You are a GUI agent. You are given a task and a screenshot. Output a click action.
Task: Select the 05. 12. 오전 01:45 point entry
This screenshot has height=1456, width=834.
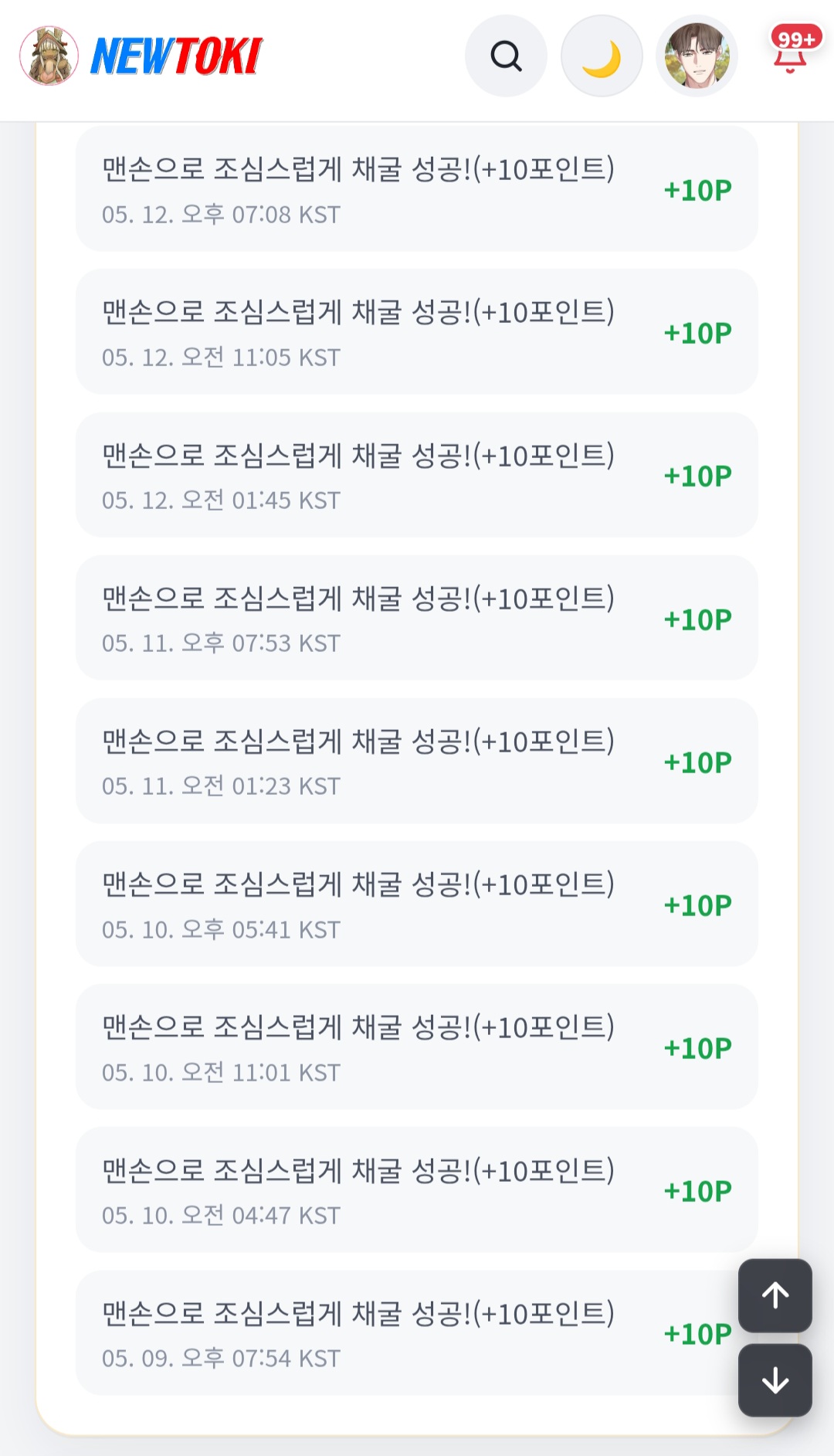417,474
